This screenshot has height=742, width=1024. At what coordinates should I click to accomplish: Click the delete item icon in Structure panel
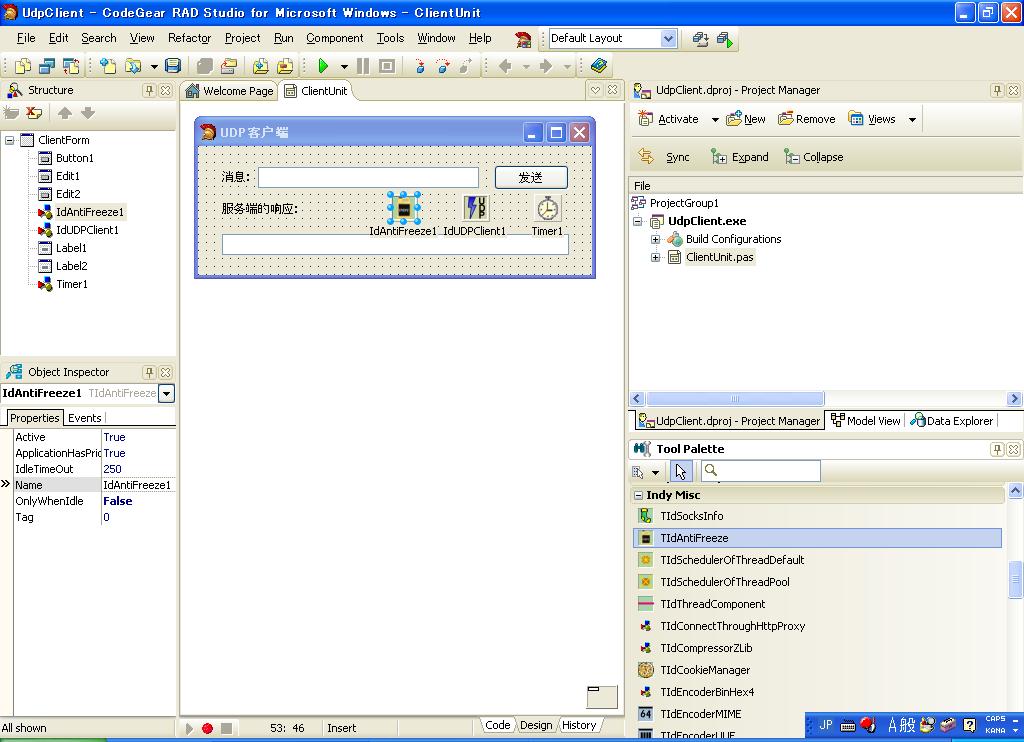click(x=34, y=113)
